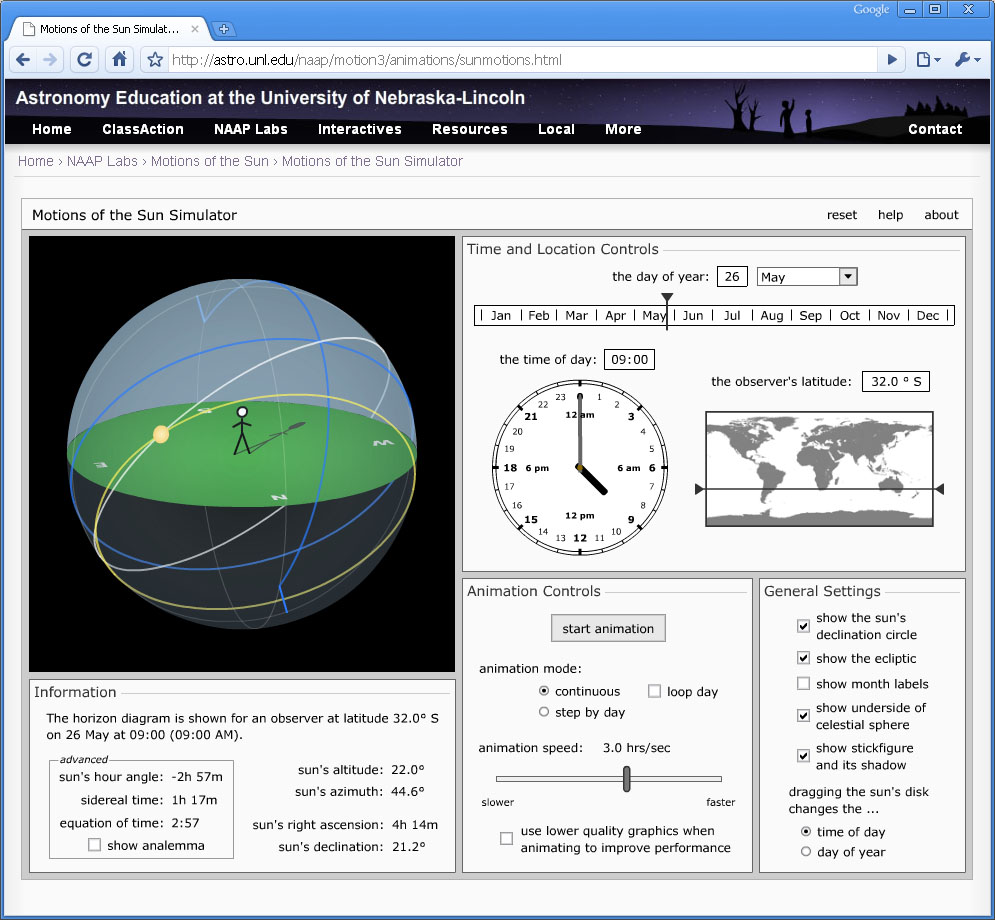Viewport: 995px width, 920px height.
Task: Click the timeline day marker triangle
Action: [x=666, y=298]
